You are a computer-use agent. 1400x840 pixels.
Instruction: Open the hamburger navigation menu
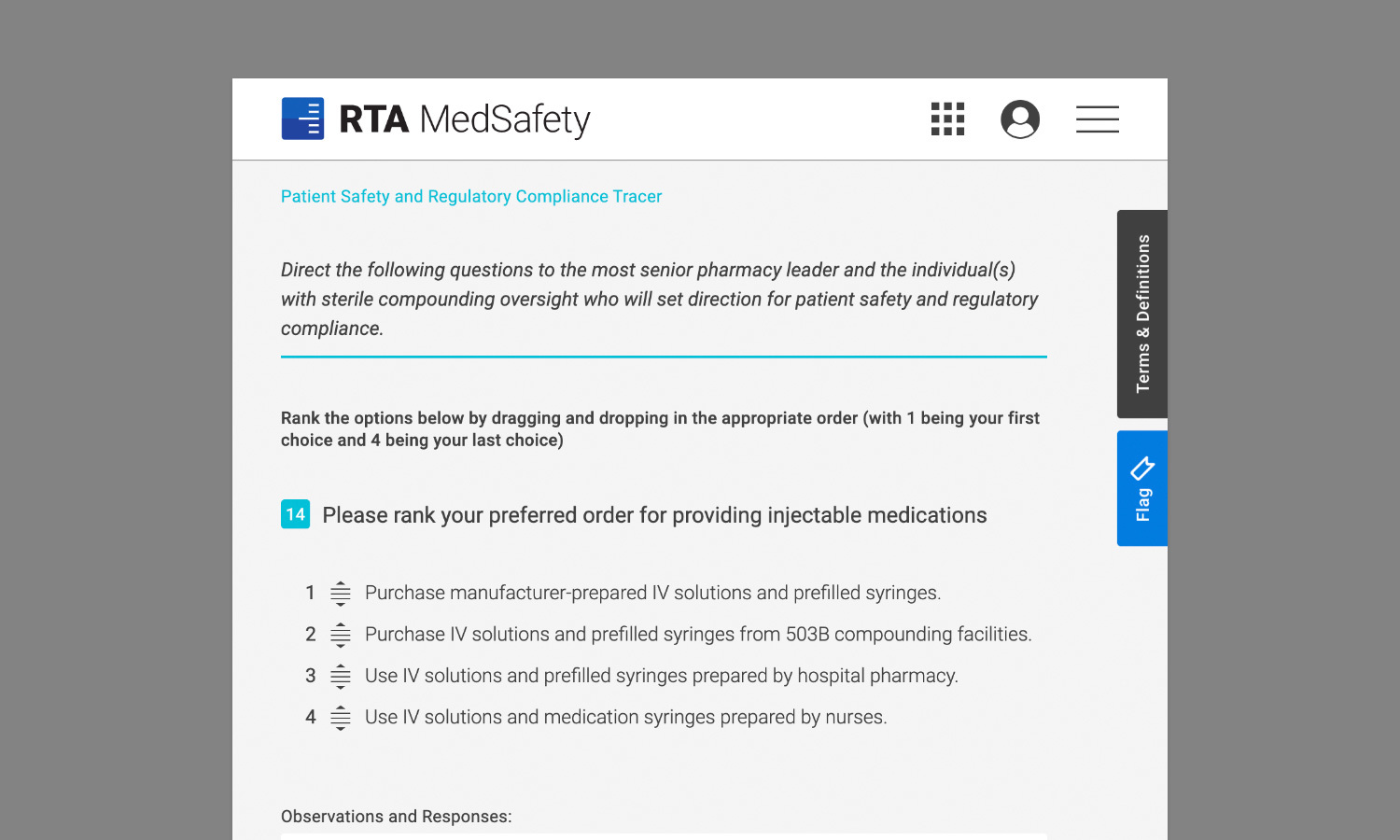coord(1098,119)
